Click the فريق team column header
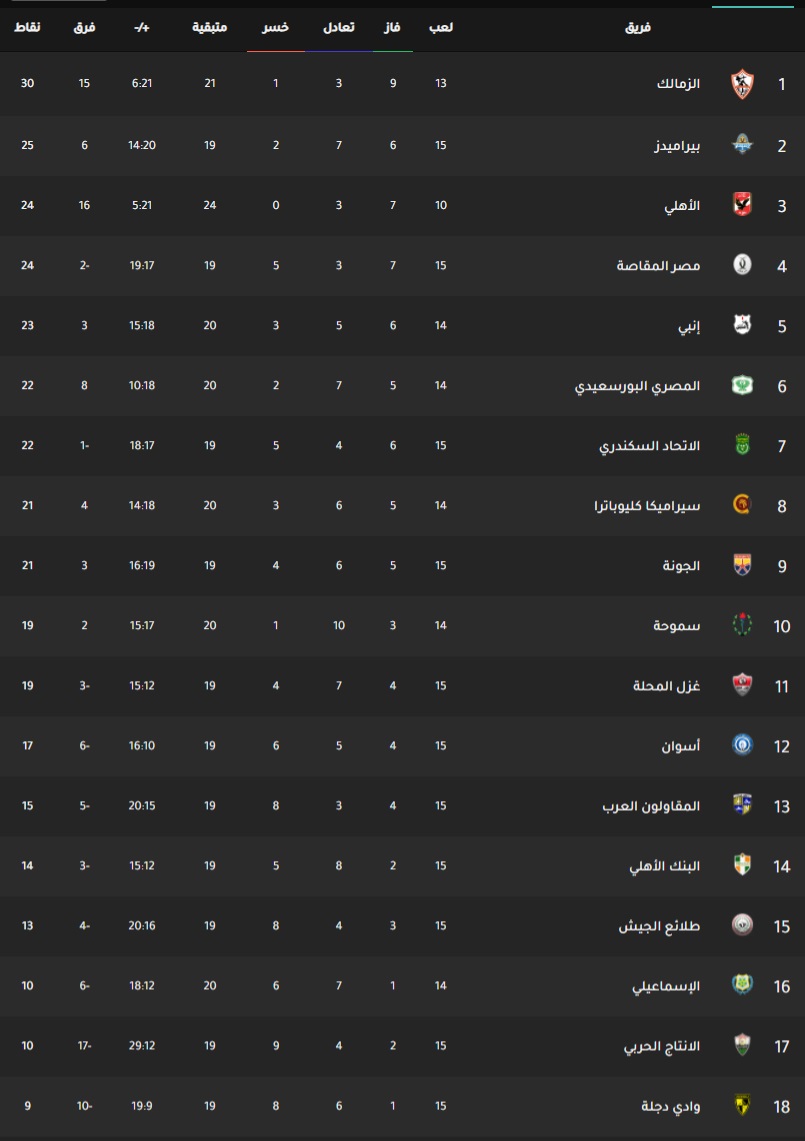Image resolution: width=805 pixels, height=1141 pixels. (638, 28)
